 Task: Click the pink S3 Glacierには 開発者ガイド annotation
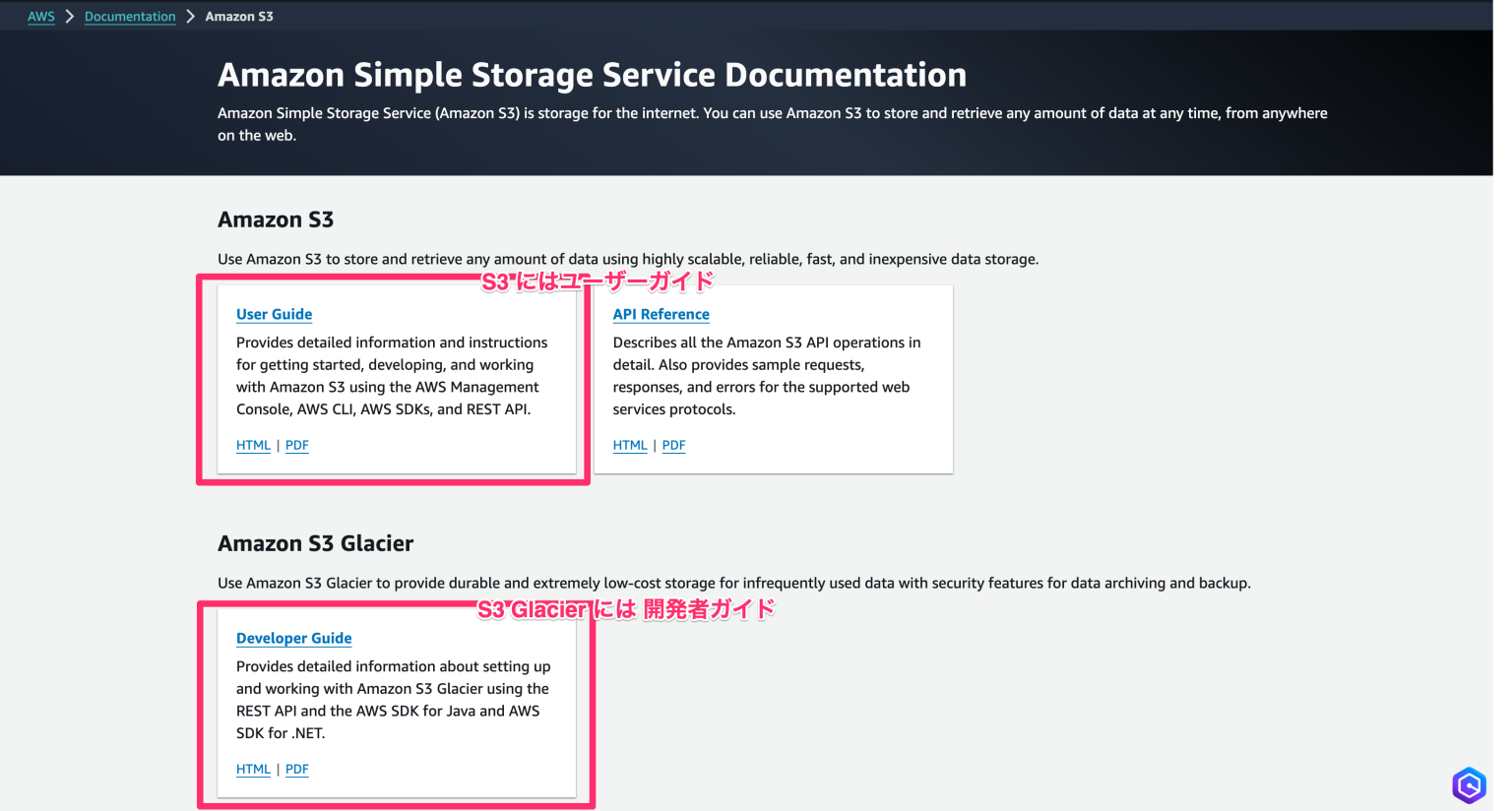click(626, 609)
